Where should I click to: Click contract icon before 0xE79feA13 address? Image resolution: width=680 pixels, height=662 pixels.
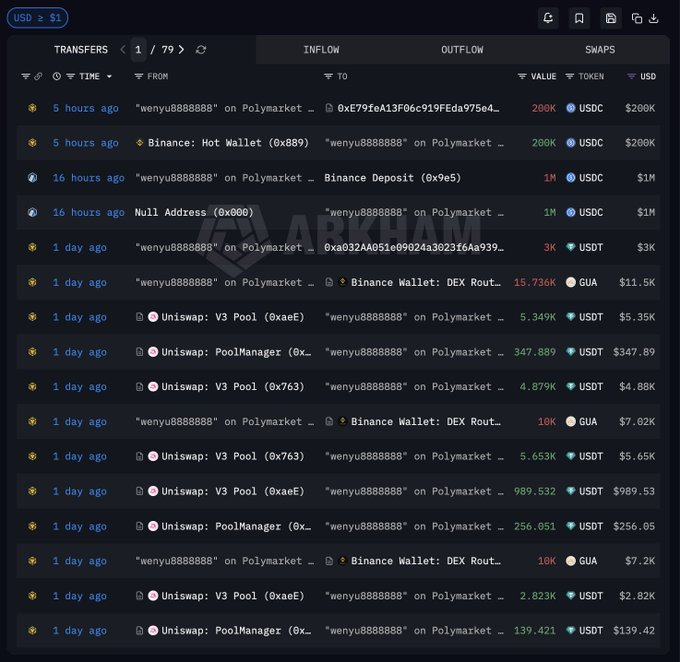pyautogui.click(x=329, y=108)
